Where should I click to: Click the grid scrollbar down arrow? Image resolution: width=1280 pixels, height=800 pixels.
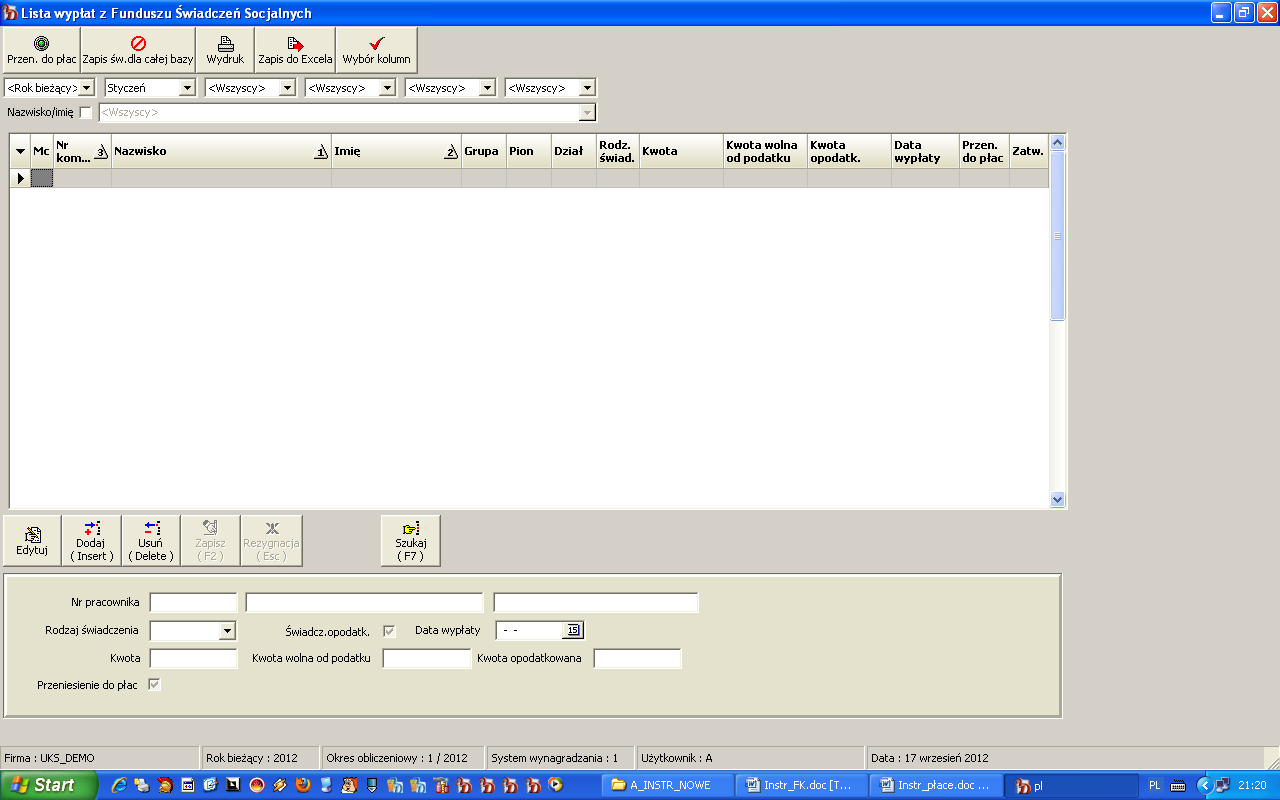coord(1058,498)
